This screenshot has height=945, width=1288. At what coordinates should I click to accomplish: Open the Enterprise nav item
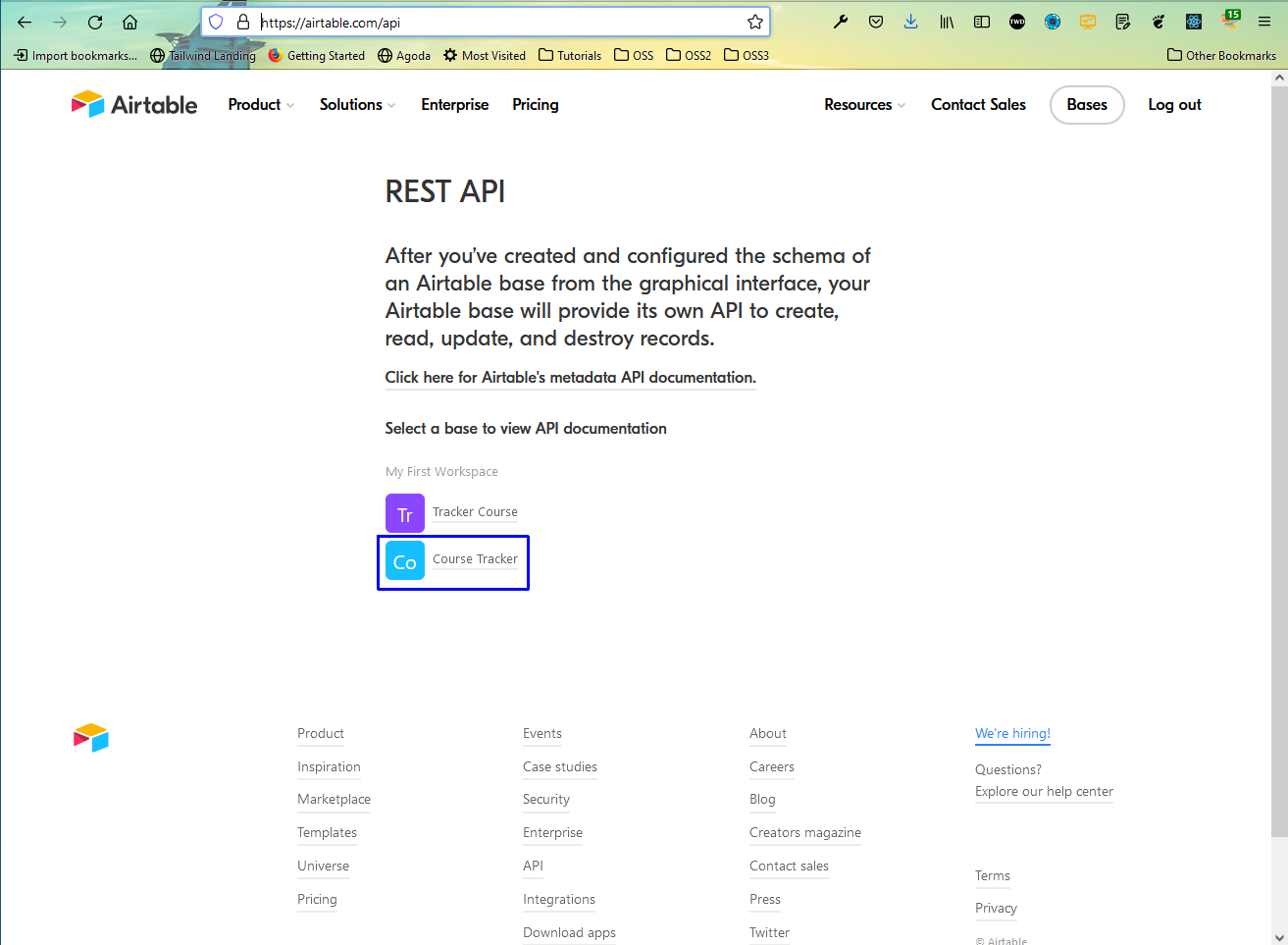(x=455, y=104)
